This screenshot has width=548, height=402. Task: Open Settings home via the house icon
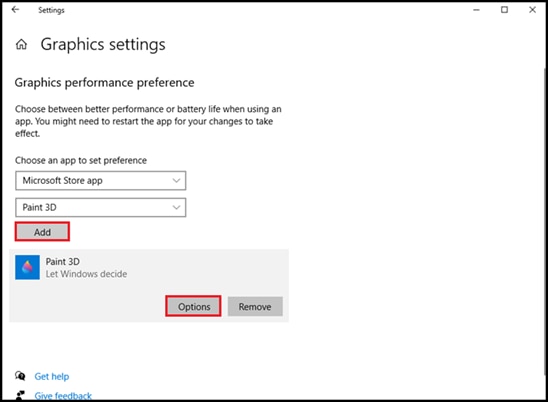(21, 44)
